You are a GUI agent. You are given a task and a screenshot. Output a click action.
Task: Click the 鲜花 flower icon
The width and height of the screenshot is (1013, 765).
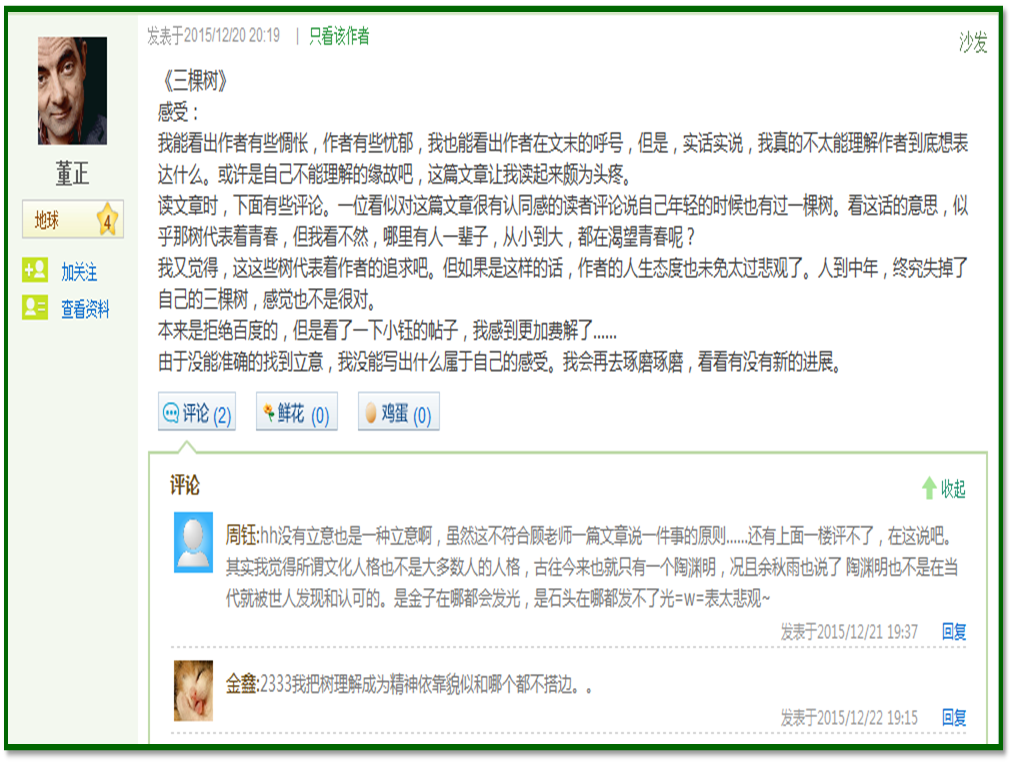click(x=269, y=411)
